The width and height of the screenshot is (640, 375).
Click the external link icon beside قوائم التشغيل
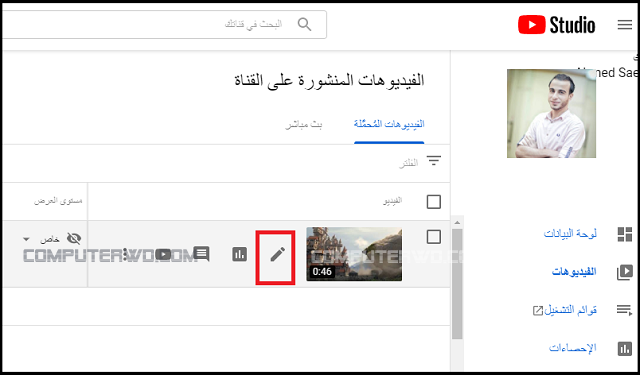(x=538, y=311)
